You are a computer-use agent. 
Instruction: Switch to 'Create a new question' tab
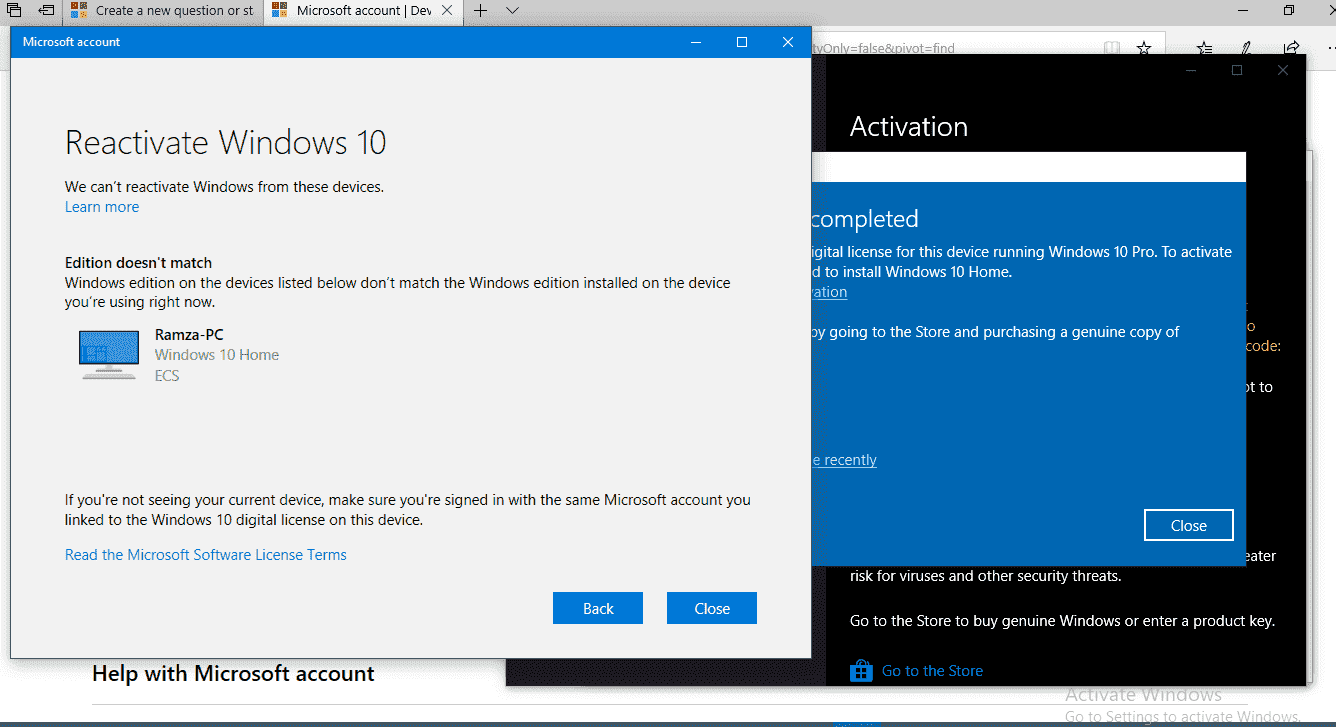pyautogui.click(x=164, y=11)
